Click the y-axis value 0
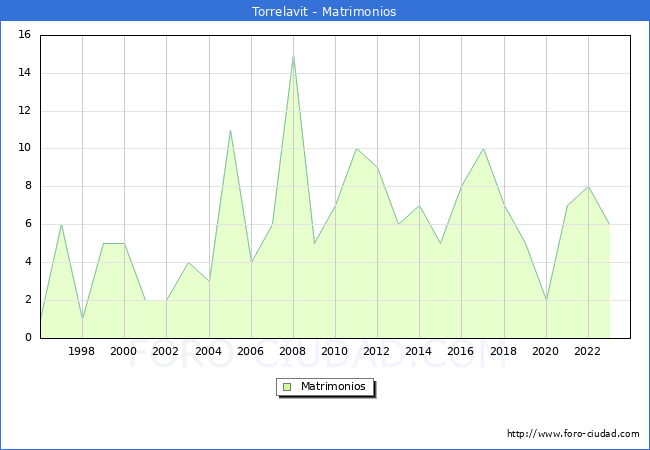The height and width of the screenshot is (450, 650). 28,337
